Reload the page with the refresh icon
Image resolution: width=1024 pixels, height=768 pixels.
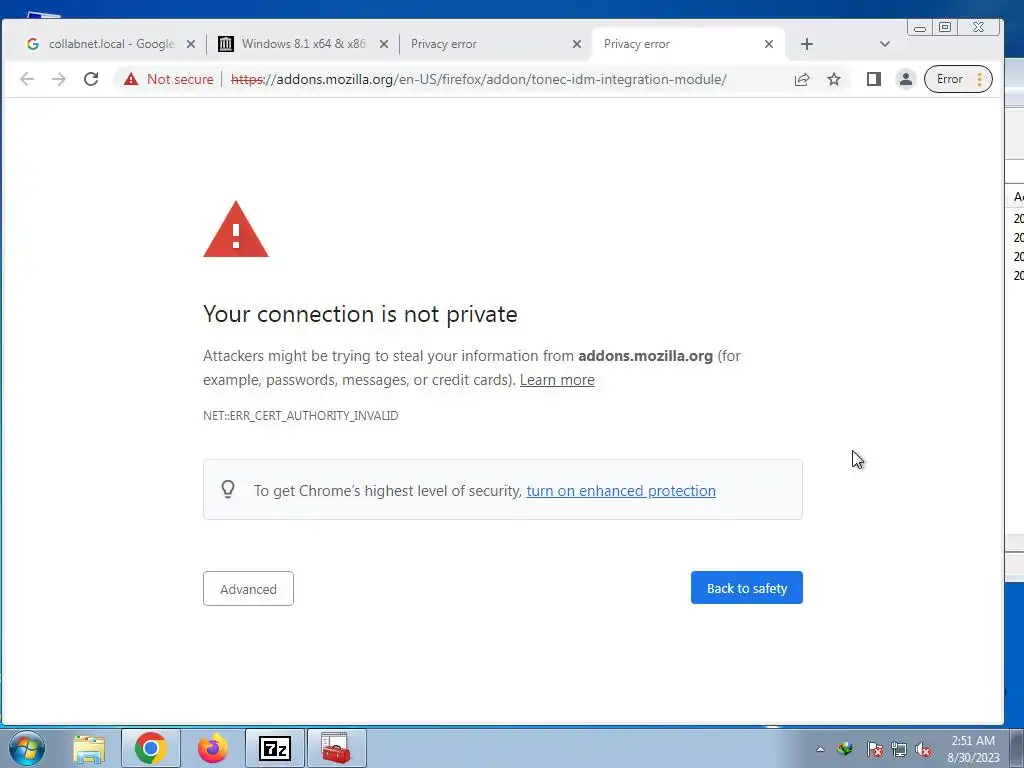click(91, 79)
